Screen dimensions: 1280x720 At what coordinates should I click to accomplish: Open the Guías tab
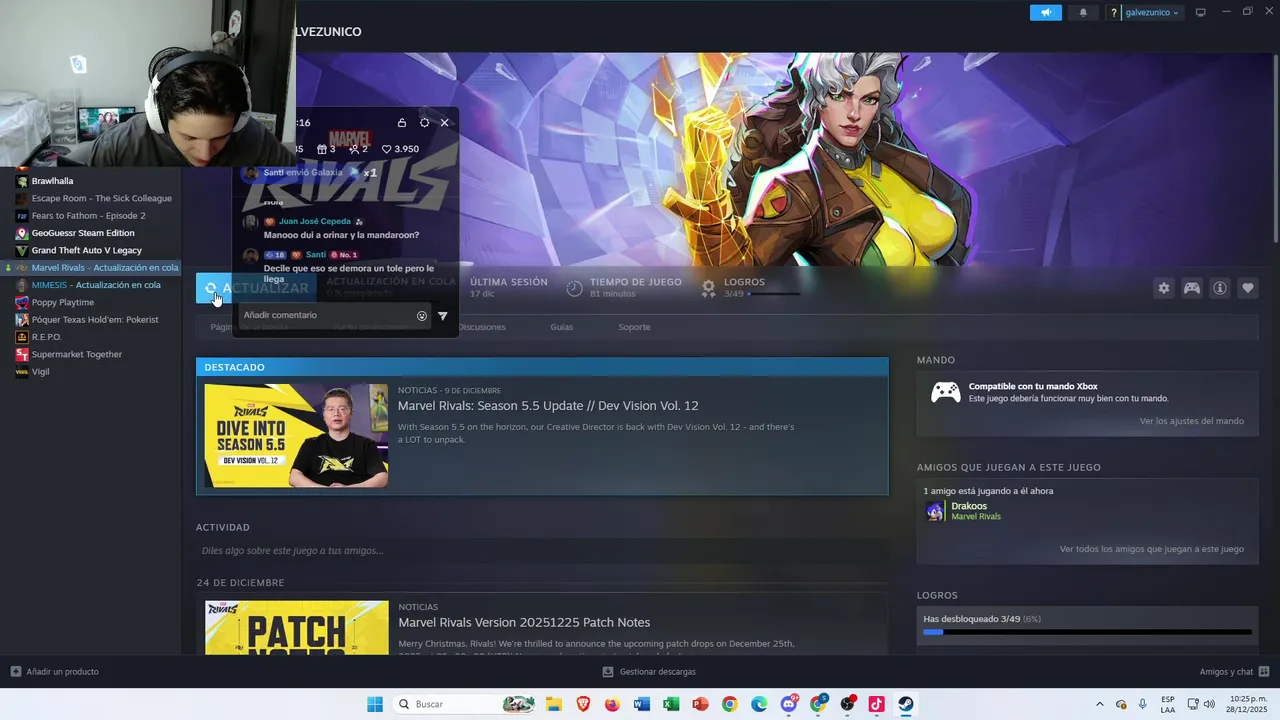click(x=562, y=327)
